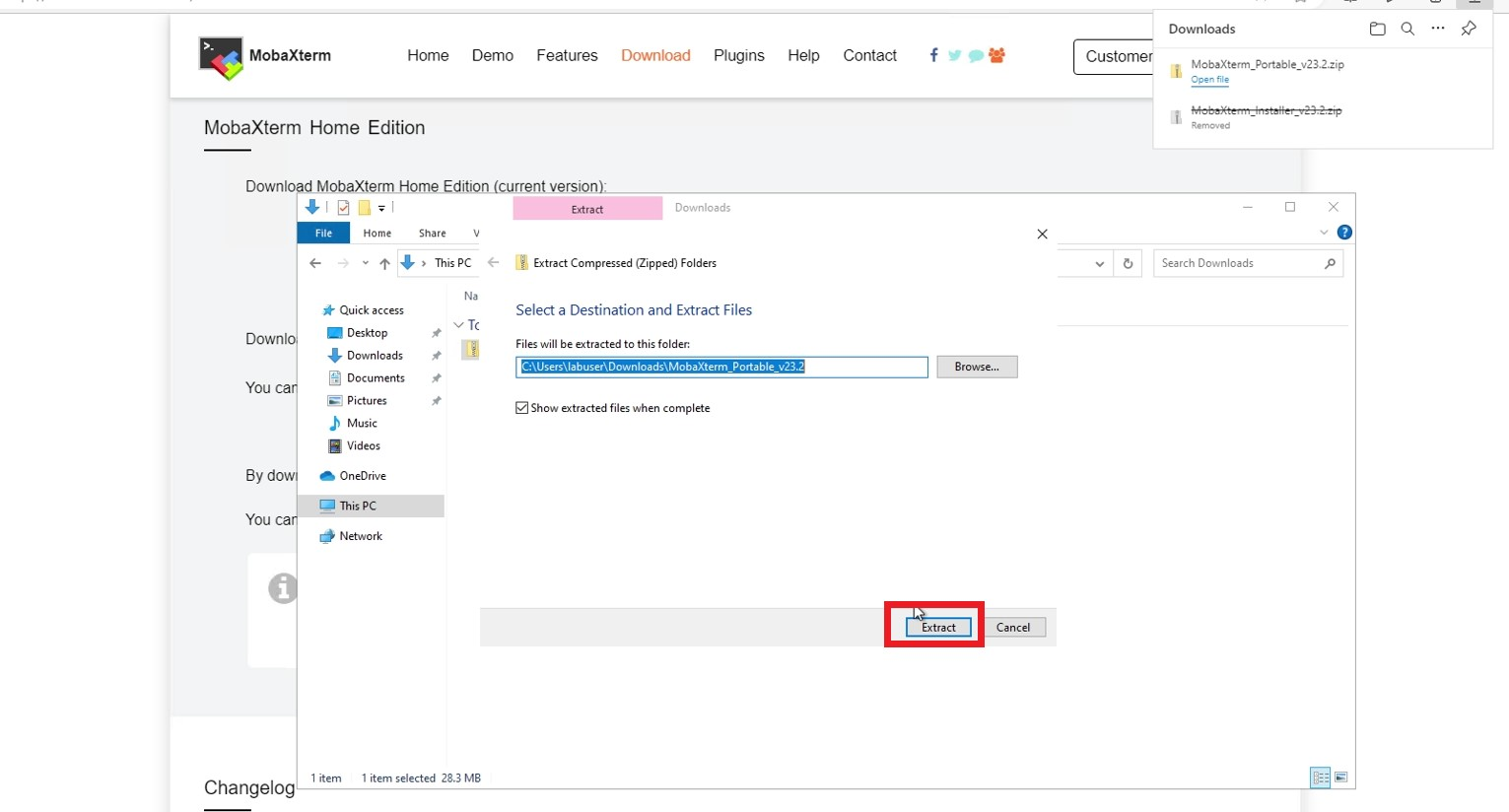Go up one folder level in Explorer
The height and width of the screenshot is (812, 1509).
384,263
